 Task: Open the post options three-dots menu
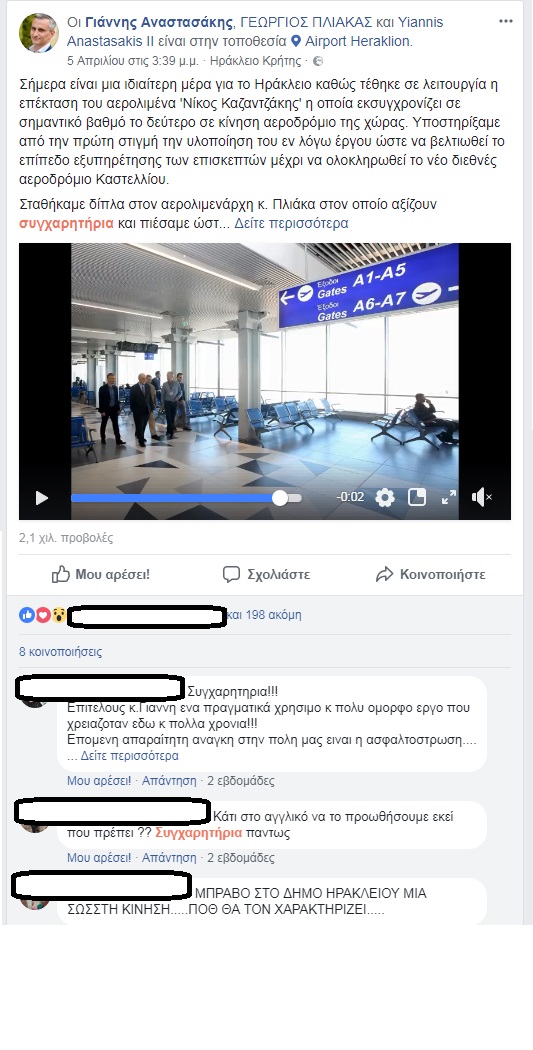pos(506,21)
